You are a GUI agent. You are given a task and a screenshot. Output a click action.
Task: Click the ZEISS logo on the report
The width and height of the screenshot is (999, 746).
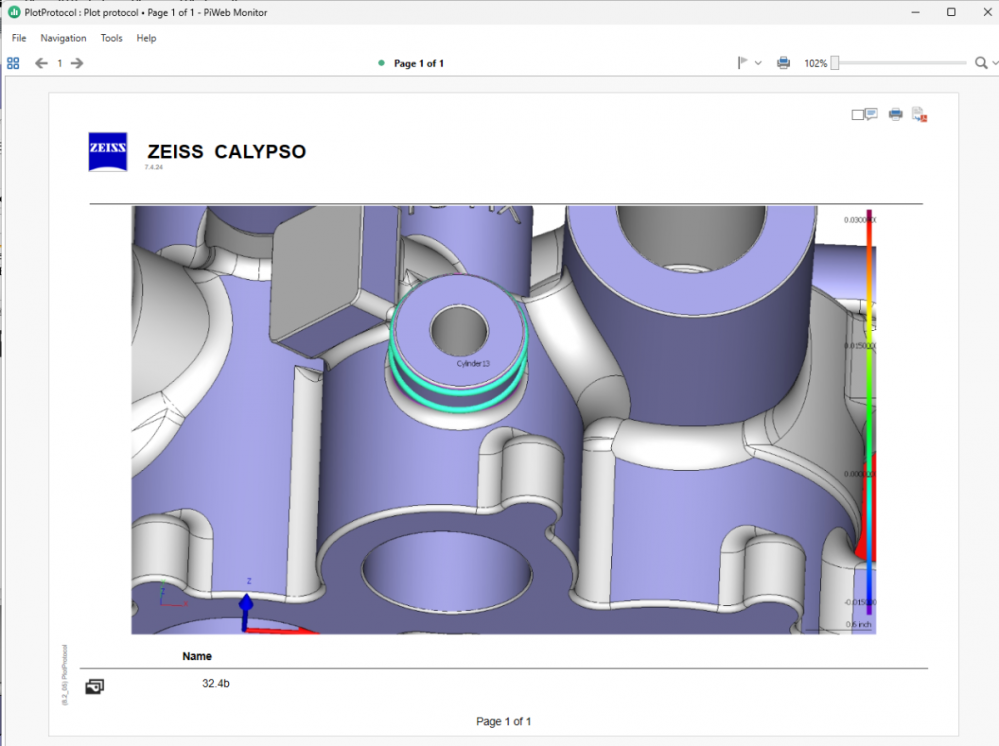(107, 151)
